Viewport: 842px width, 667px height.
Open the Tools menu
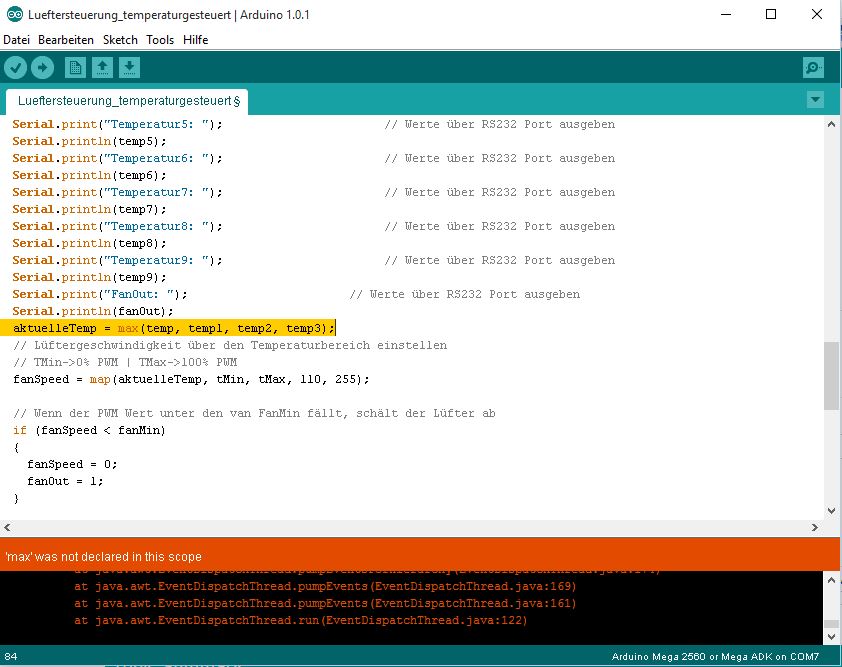[x=160, y=40]
